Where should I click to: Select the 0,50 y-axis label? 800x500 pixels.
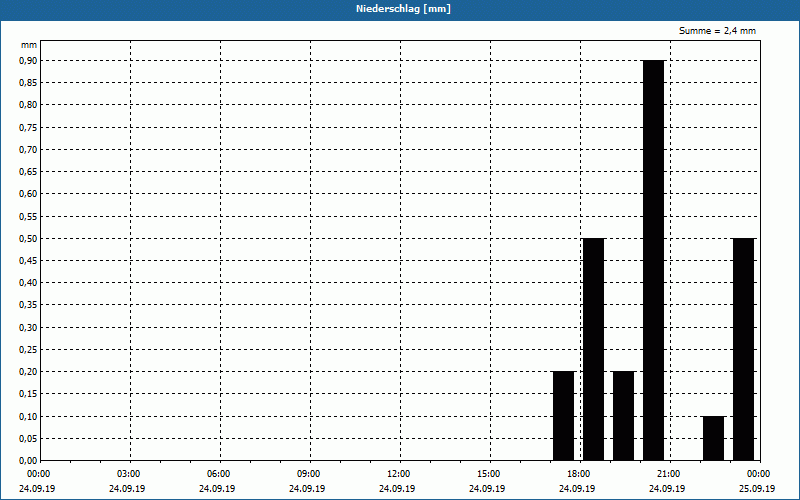(28, 238)
